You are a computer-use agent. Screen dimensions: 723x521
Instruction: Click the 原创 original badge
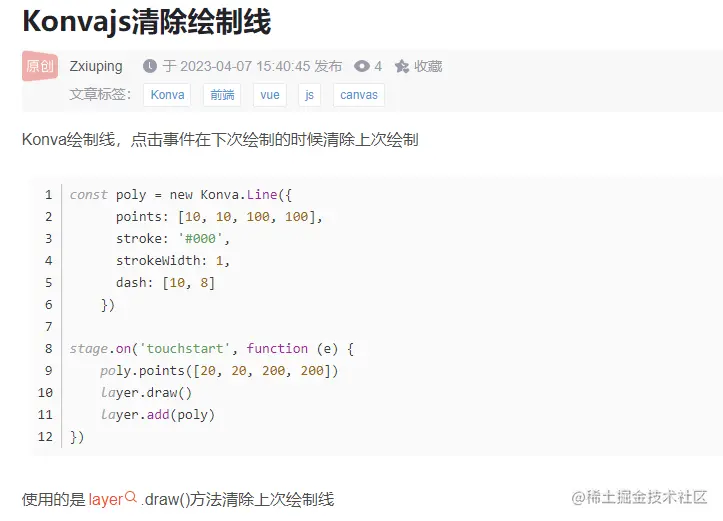(x=40, y=66)
